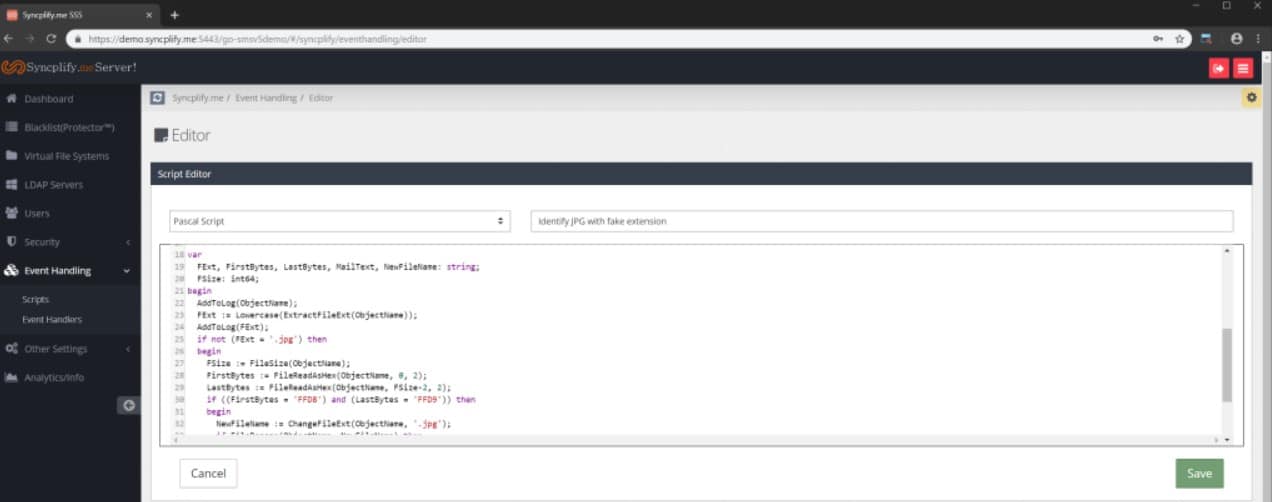Click the Editor breadcrumb item
Viewport: 1272px width, 502px height.
tap(321, 98)
